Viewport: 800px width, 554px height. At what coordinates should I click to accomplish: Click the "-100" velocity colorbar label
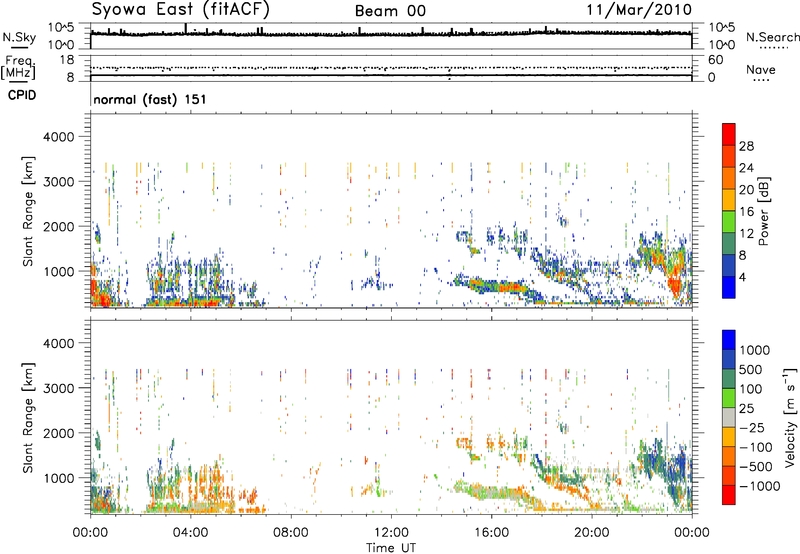pos(755,447)
